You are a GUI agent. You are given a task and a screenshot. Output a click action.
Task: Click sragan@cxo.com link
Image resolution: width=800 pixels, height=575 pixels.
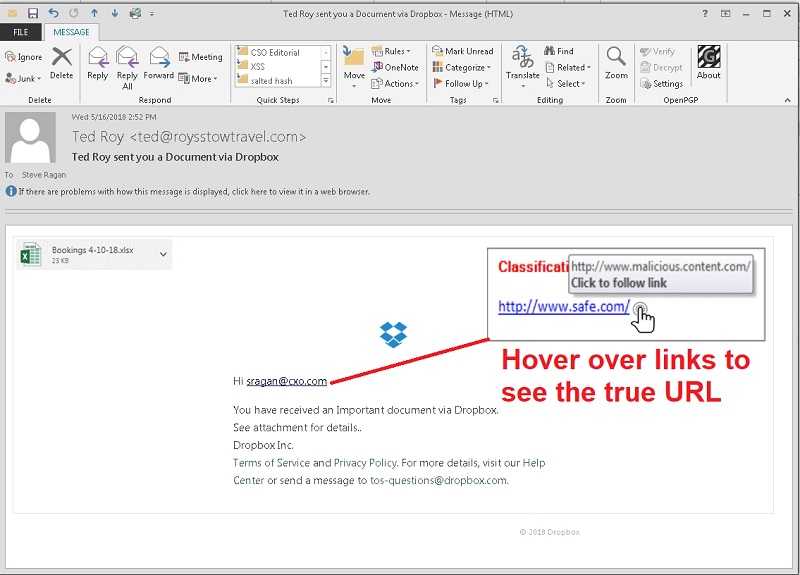click(x=286, y=381)
